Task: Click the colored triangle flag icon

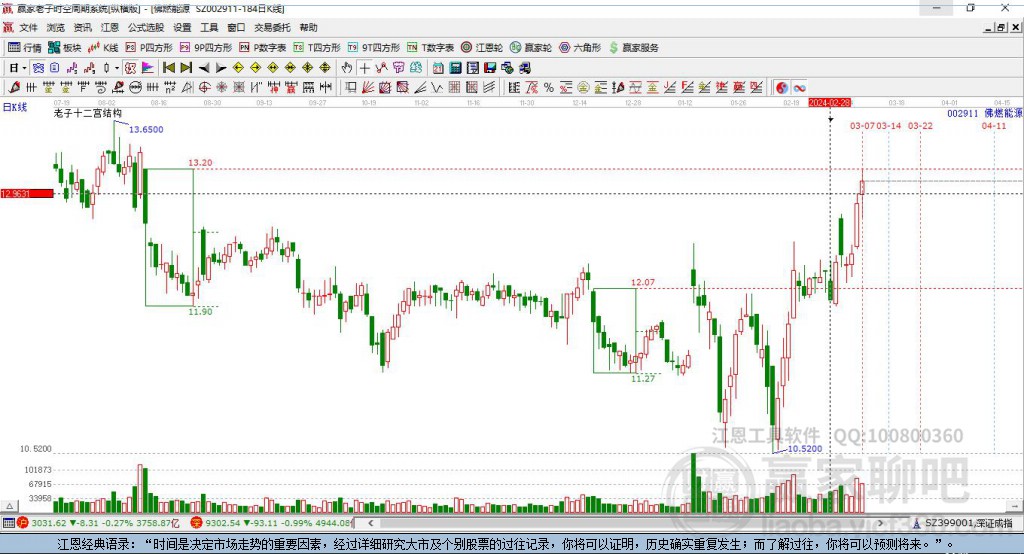Action: point(148,67)
